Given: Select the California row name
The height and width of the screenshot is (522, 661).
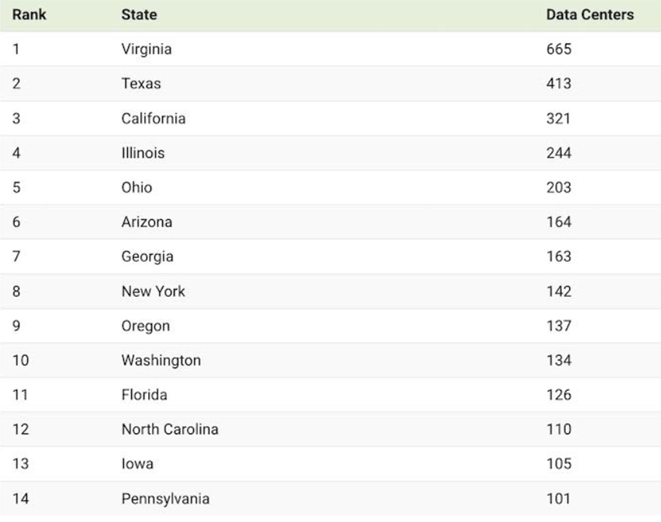Looking at the screenshot, I should pyautogui.click(x=153, y=118).
